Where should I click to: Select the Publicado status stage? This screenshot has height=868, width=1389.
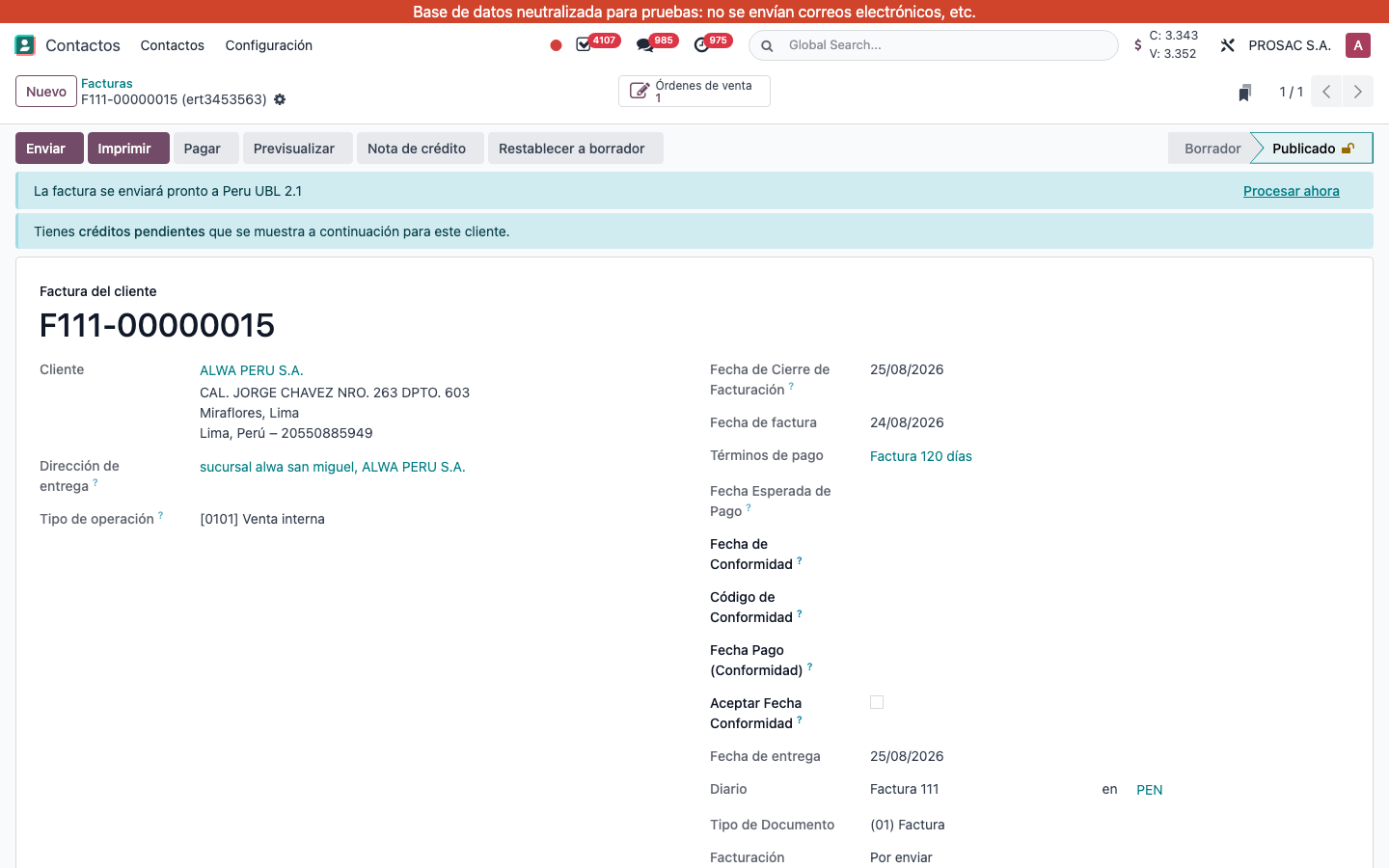coord(1313,149)
